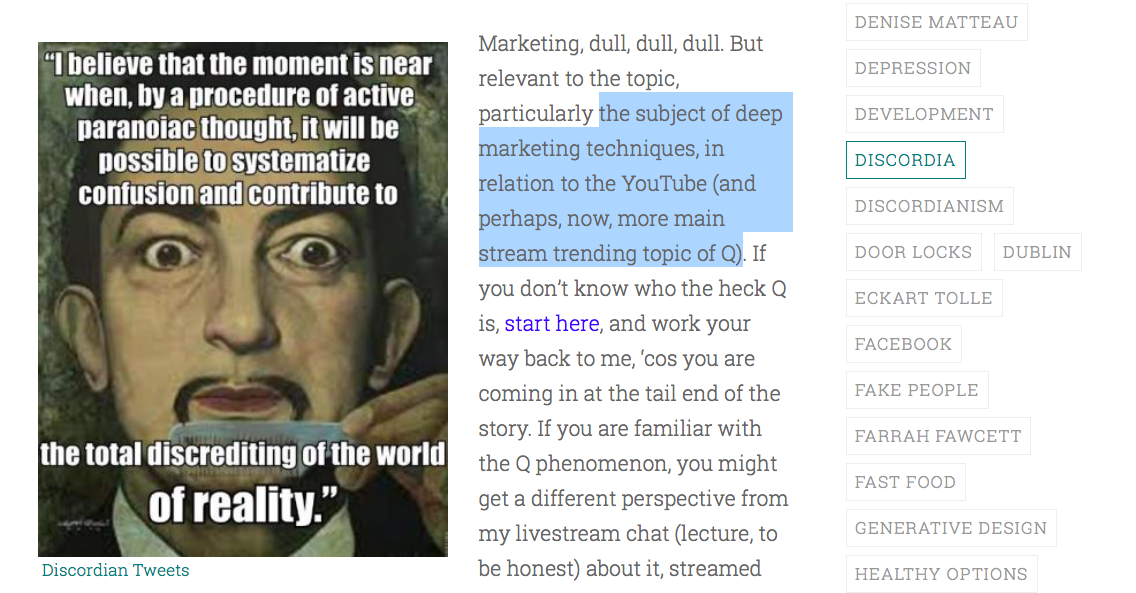
Task: Click the 'start here' hyperlink
Action: tap(551, 324)
